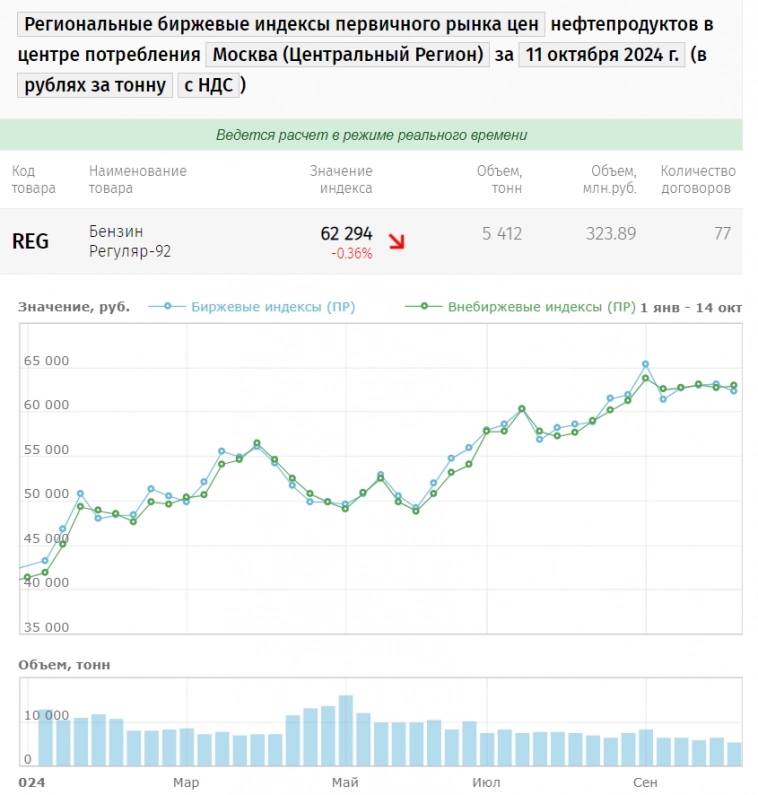Click the Сен label on the timeline axis
The height and width of the screenshot is (795, 758).
[645, 780]
